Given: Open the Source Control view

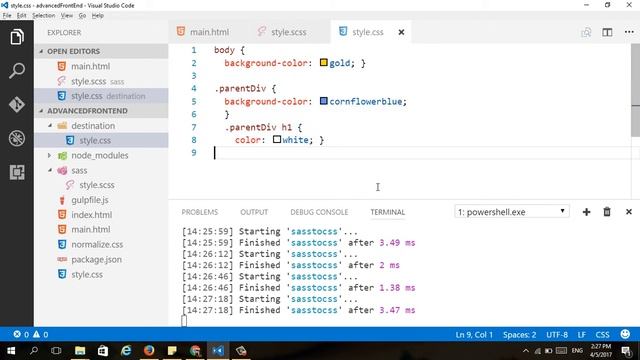Looking at the screenshot, I should [17, 104].
